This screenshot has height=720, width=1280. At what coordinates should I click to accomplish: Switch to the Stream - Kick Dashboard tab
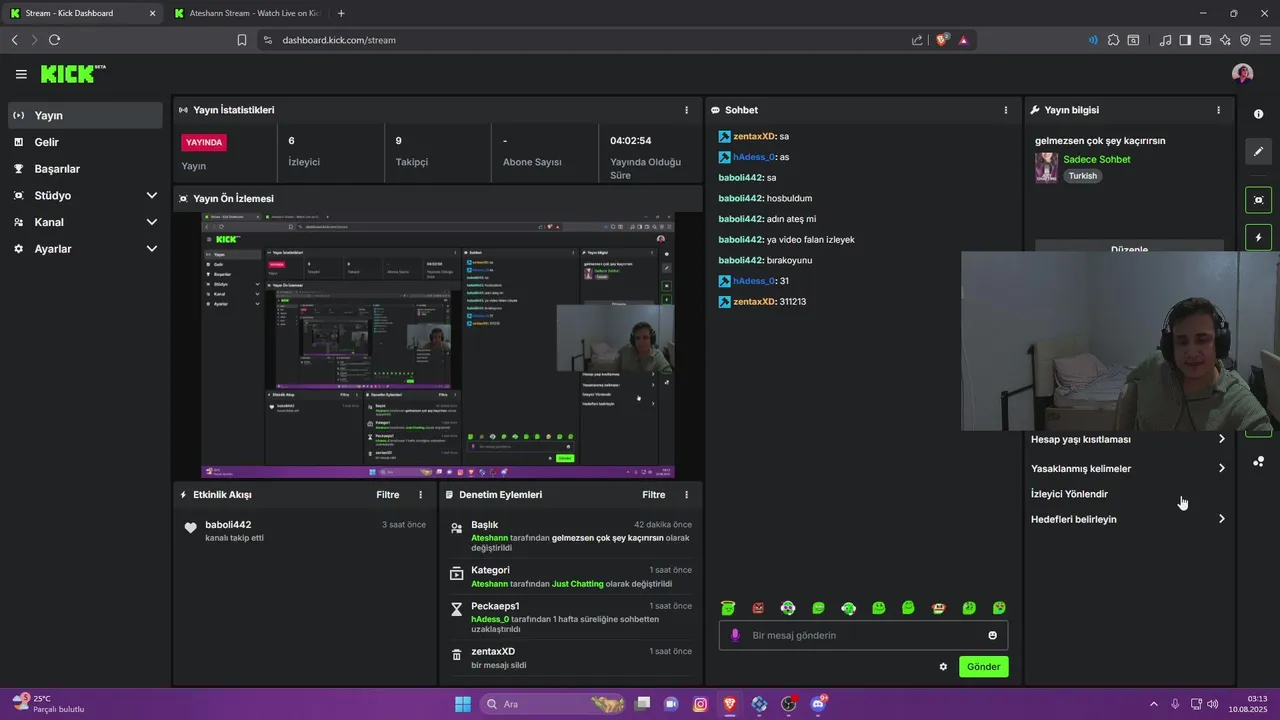click(x=82, y=13)
